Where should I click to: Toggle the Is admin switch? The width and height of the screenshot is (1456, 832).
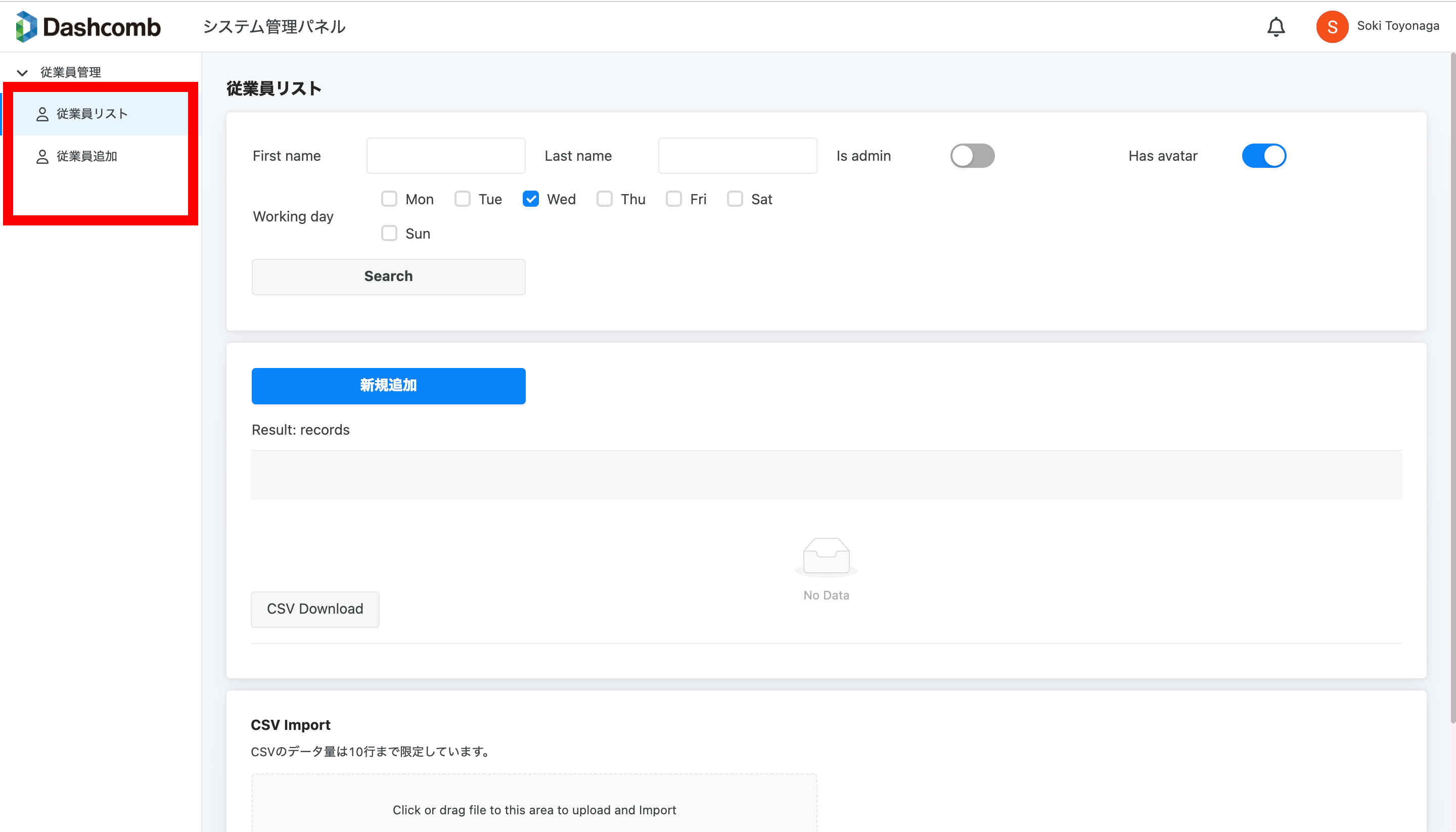pos(972,156)
